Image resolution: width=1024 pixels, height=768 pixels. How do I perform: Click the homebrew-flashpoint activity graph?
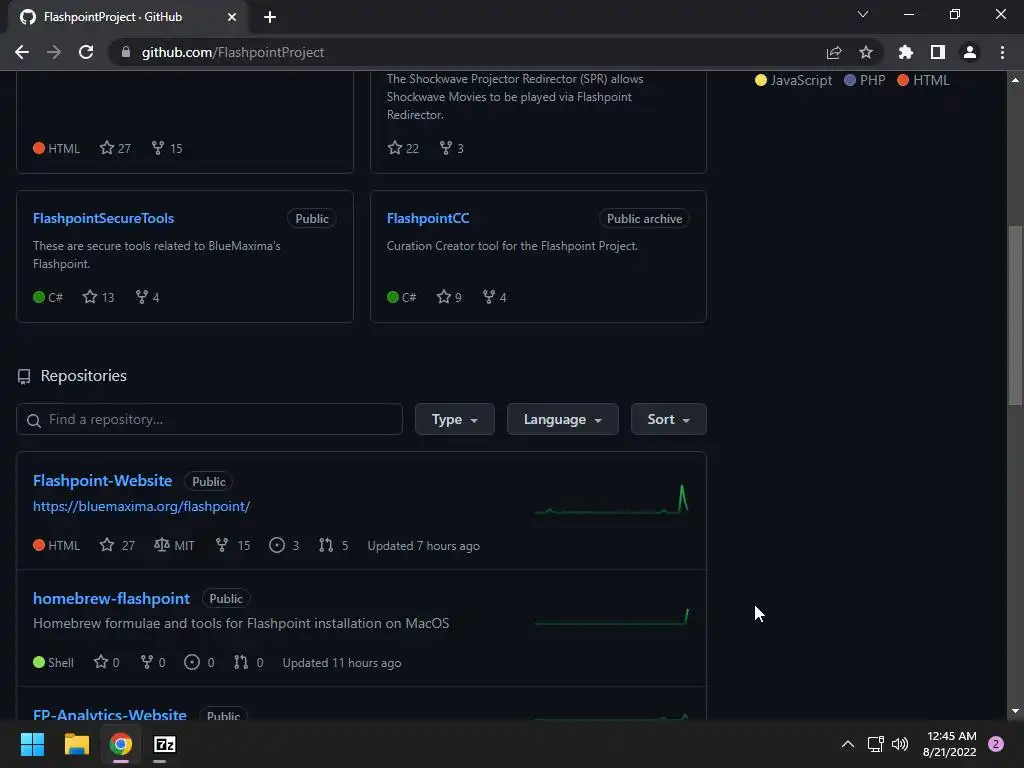pyautogui.click(x=611, y=617)
